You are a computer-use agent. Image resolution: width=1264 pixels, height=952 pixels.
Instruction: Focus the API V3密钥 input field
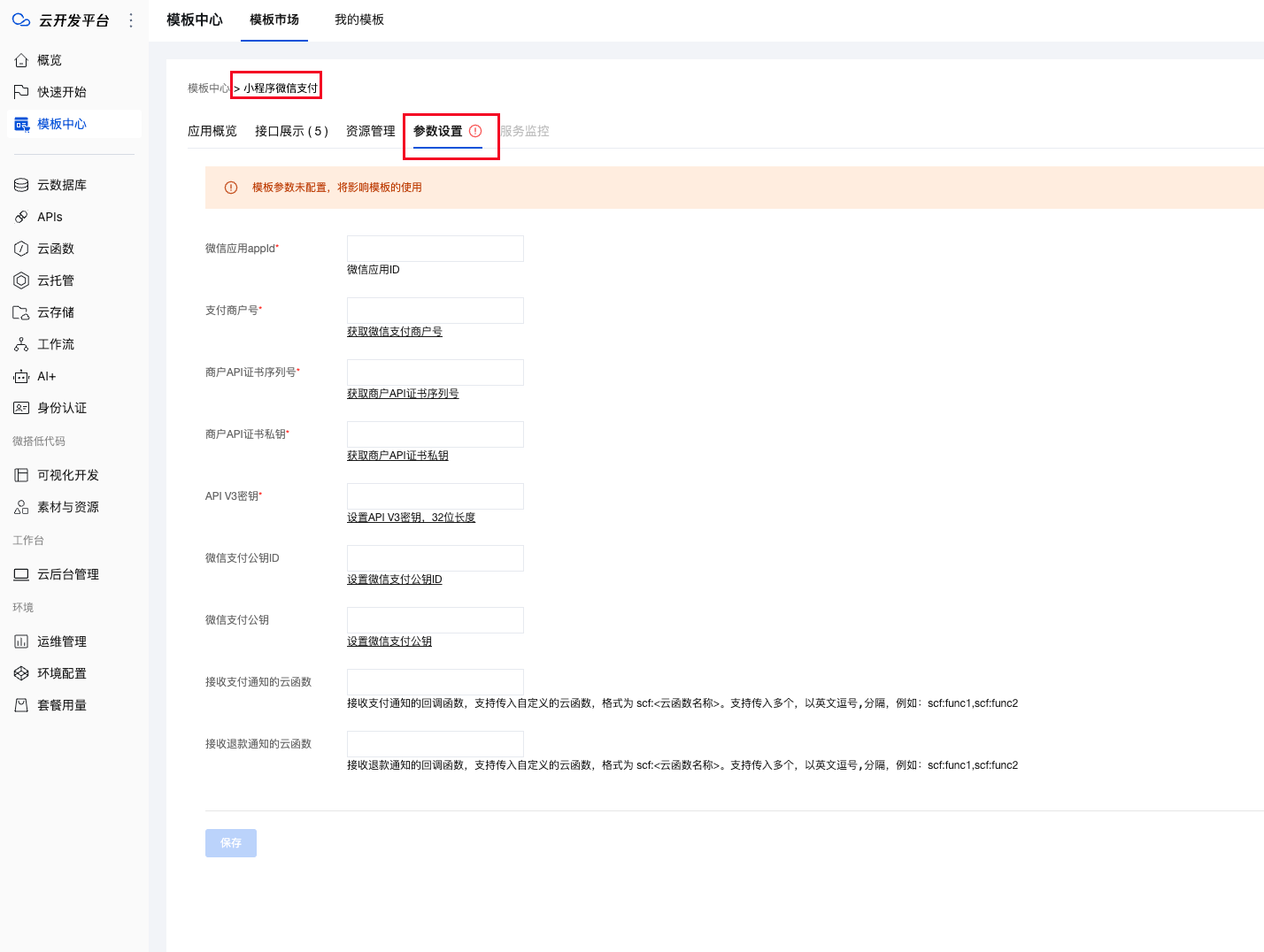pos(435,496)
